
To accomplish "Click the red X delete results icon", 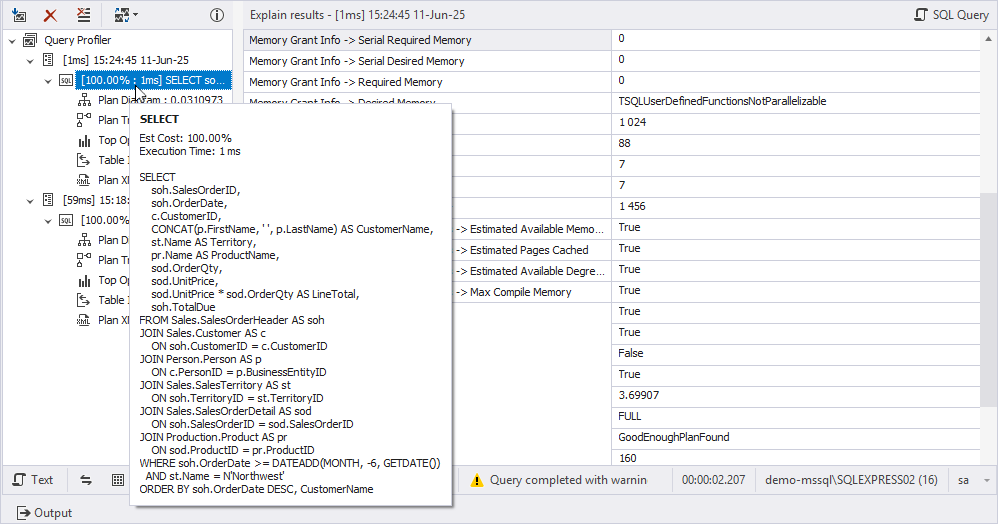I will (51, 15).
